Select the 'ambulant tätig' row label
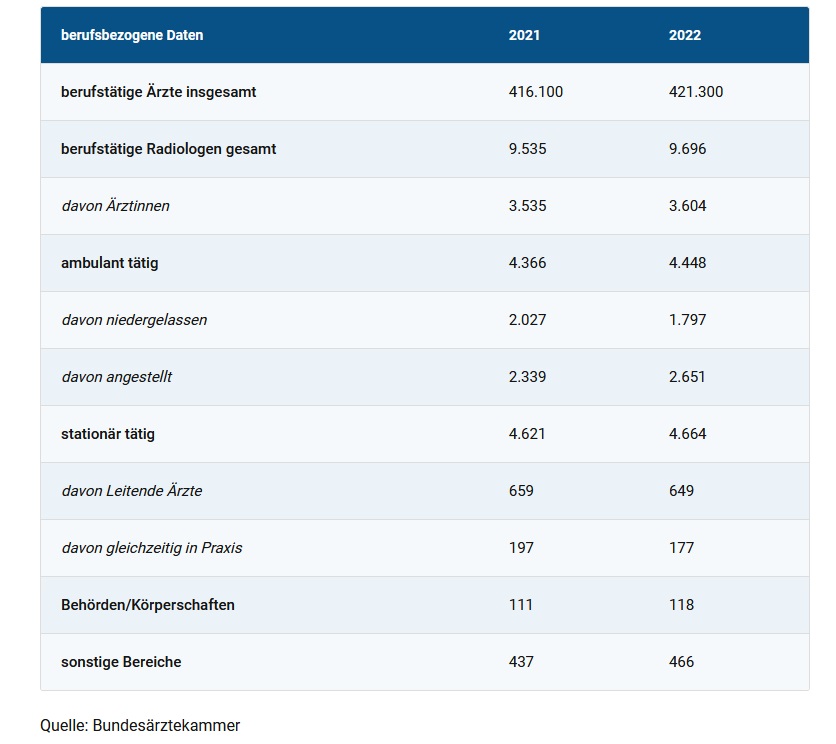Screen dimensions: 836x744 coord(110,263)
